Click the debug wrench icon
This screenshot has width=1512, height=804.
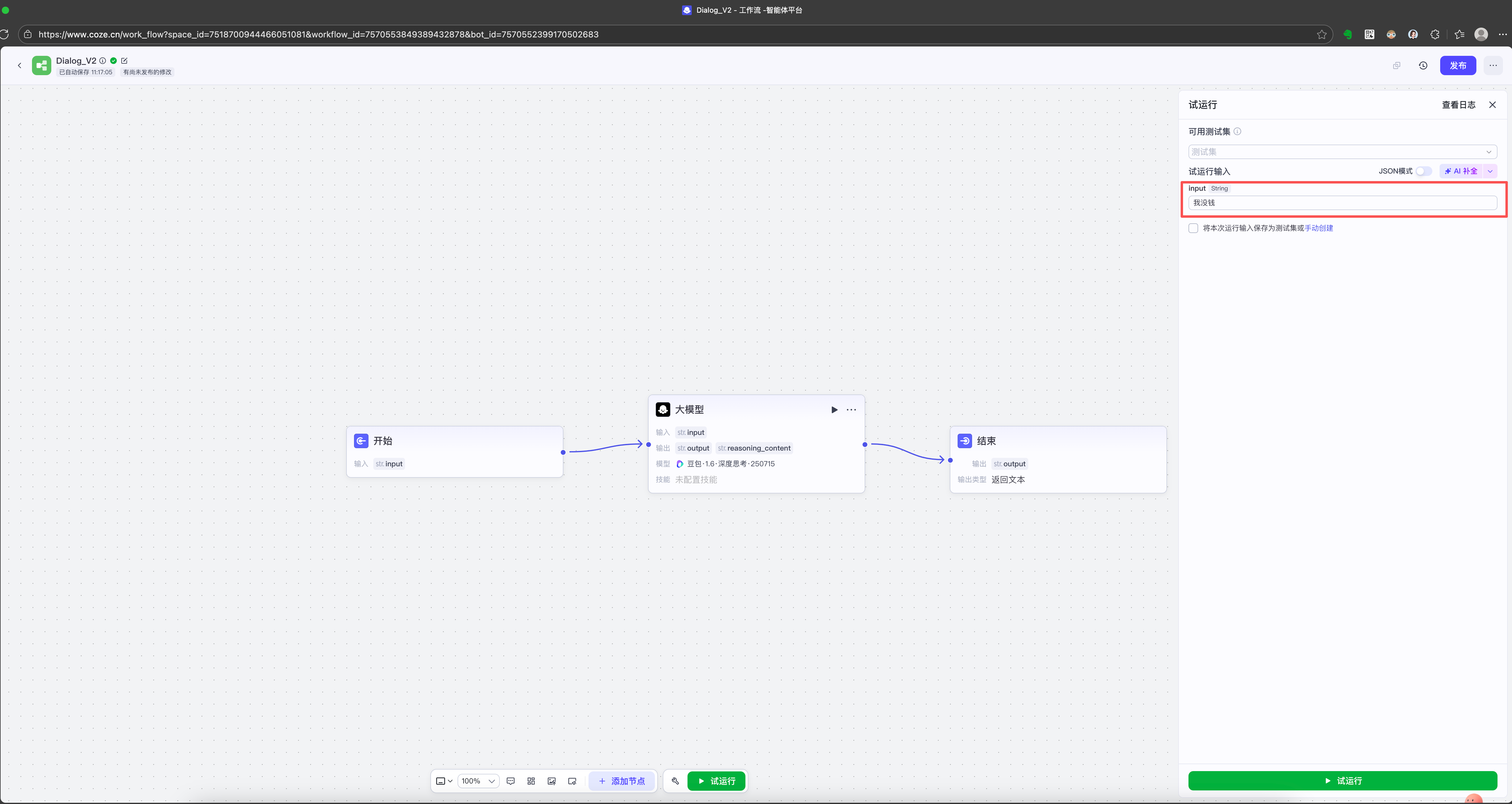pyautogui.click(x=675, y=781)
